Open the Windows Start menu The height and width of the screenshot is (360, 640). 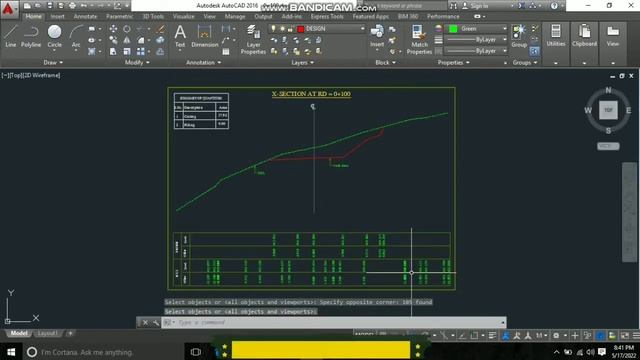click(11, 352)
